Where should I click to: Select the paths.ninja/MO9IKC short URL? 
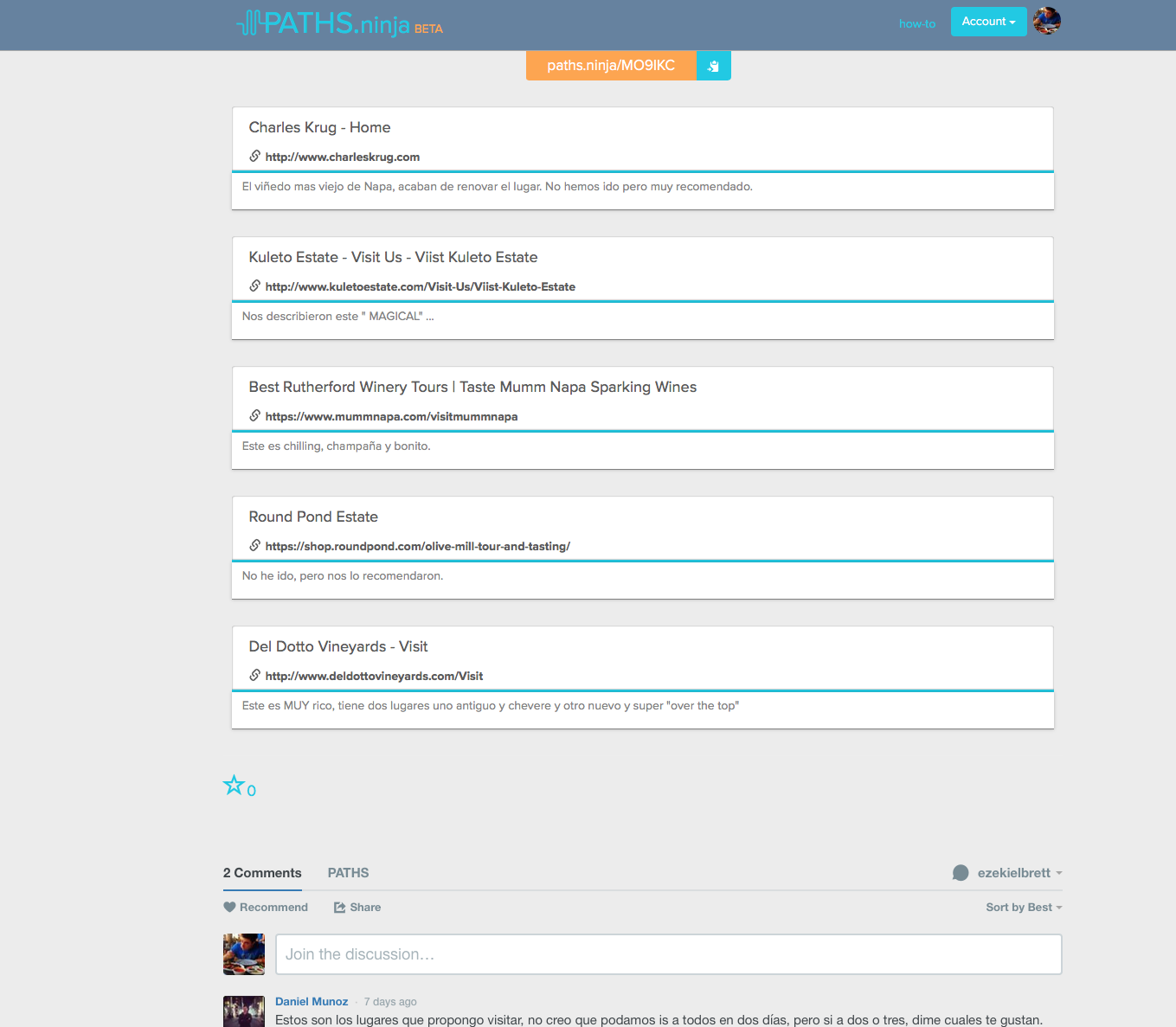[611, 66]
